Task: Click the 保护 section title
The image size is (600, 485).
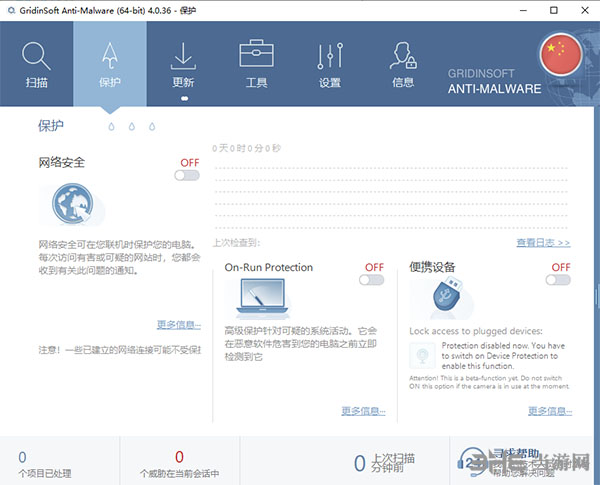Action: pyautogui.click(x=51, y=126)
